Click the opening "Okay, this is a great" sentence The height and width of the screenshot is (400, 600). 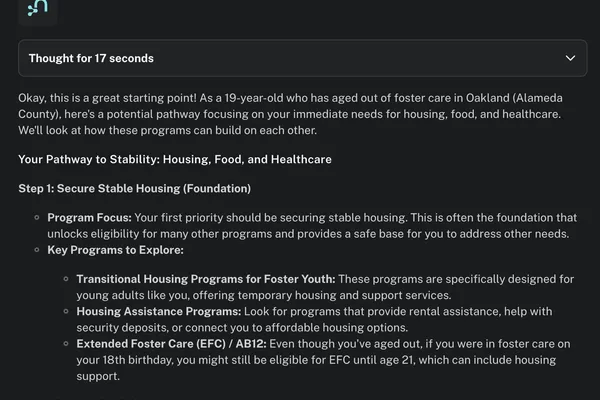coord(107,98)
